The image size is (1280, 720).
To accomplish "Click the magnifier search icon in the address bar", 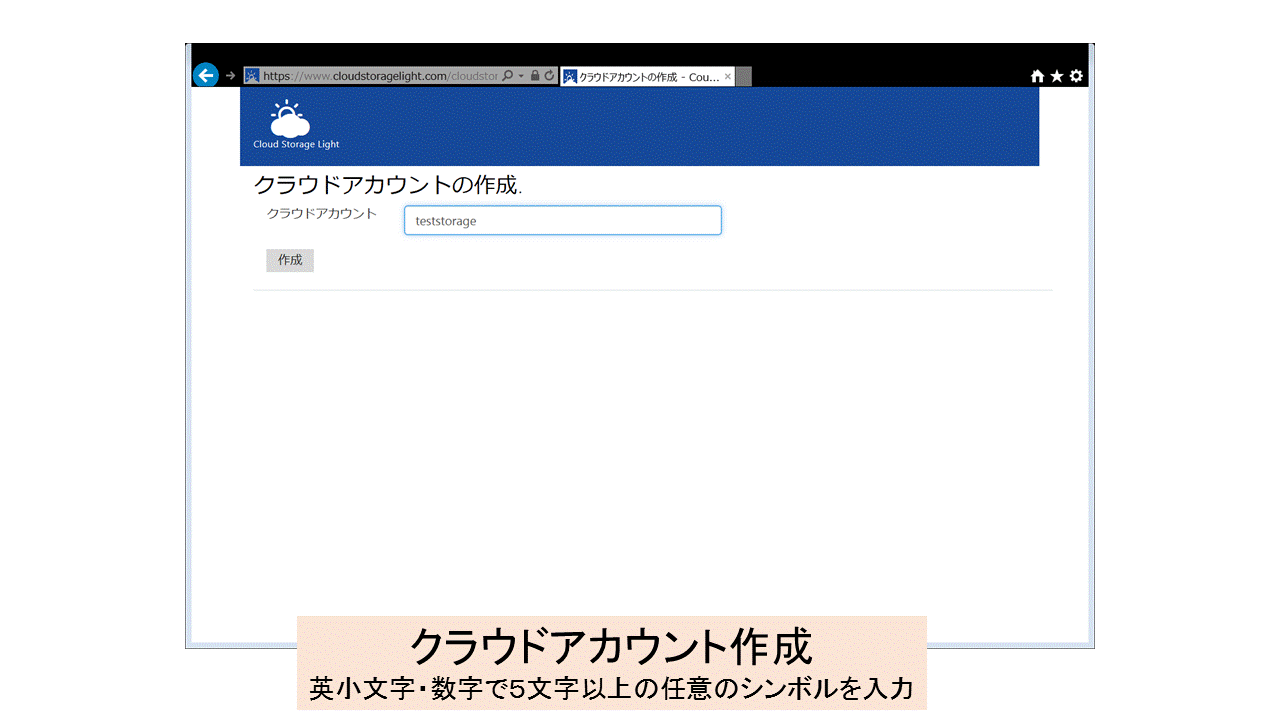I will [x=508, y=76].
